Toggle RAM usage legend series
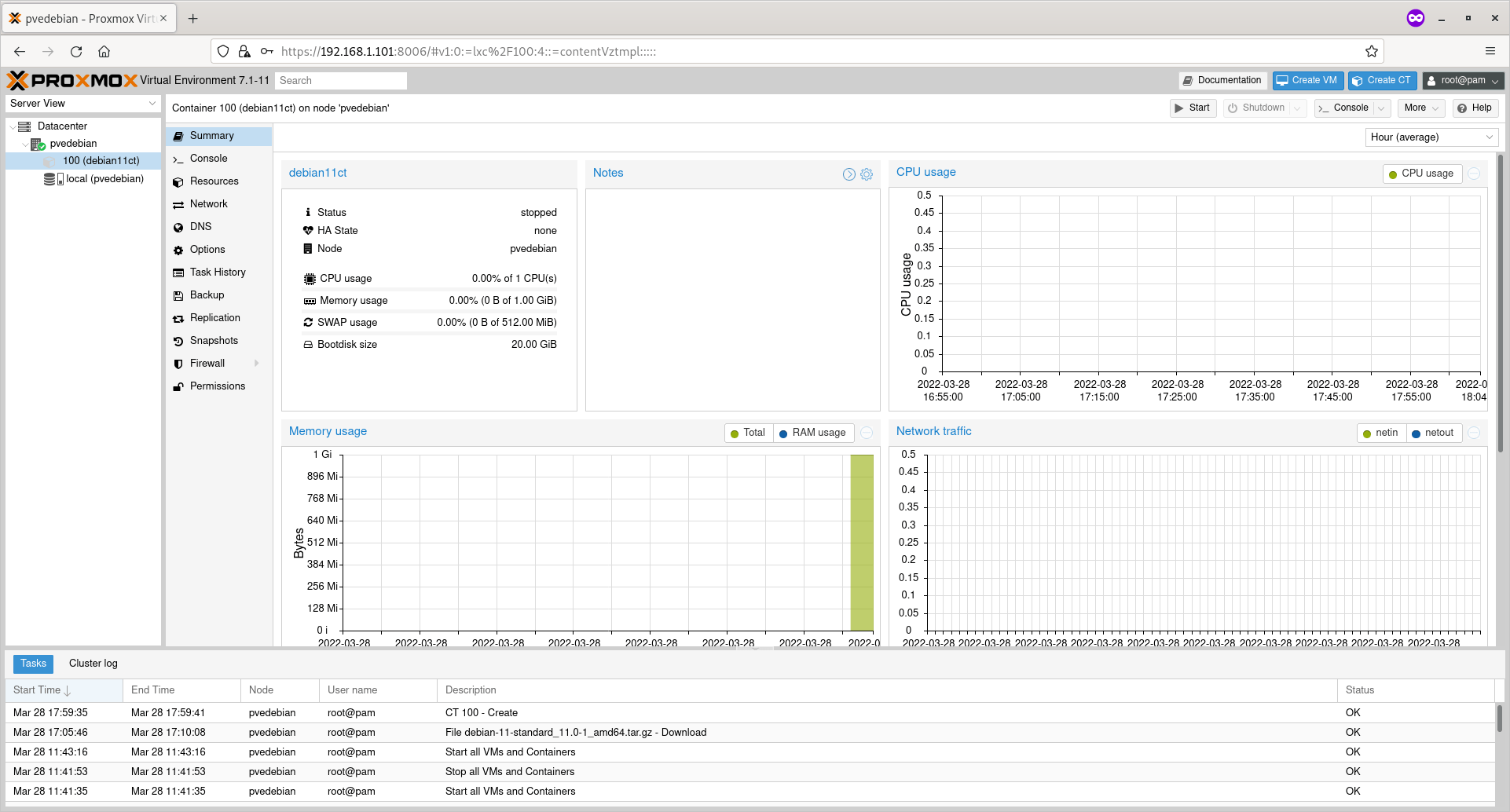This screenshot has width=1510, height=812. [813, 433]
